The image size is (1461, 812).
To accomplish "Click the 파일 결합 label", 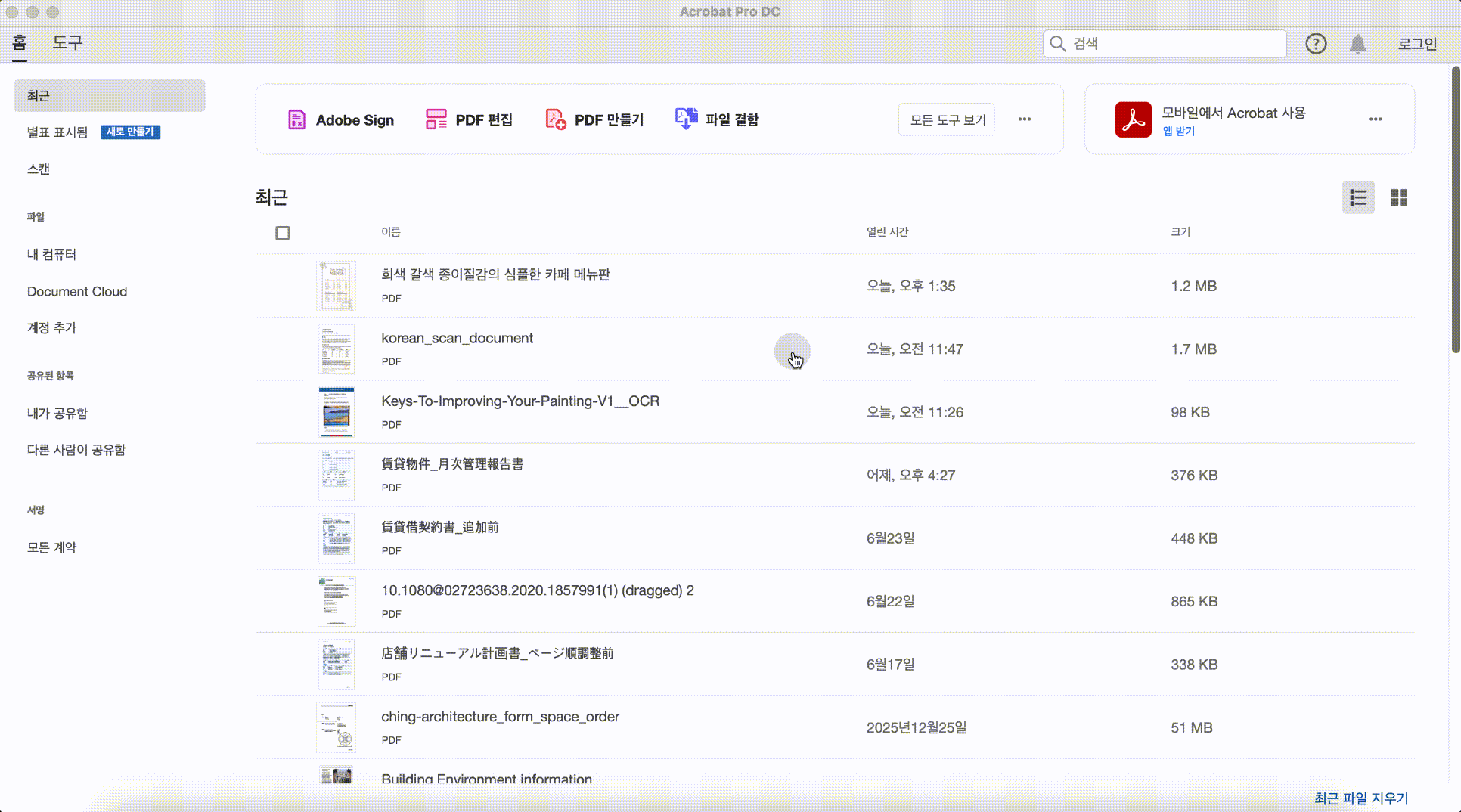I will coord(732,119).
